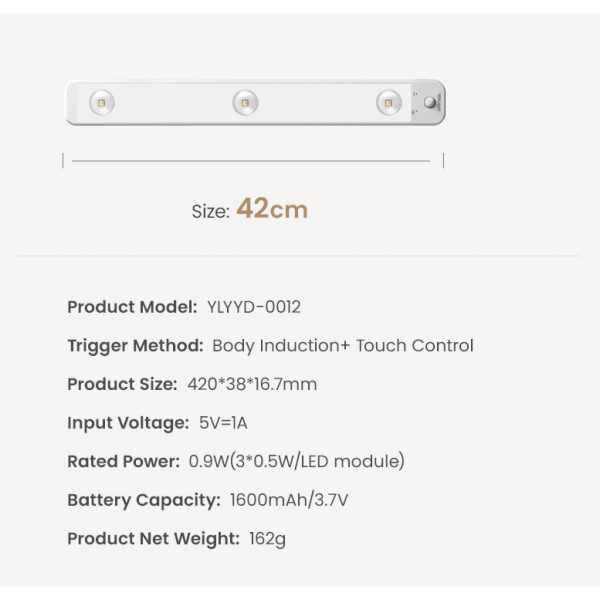
Task: Click the Rated Power label
Action: (x=123, y=461)
